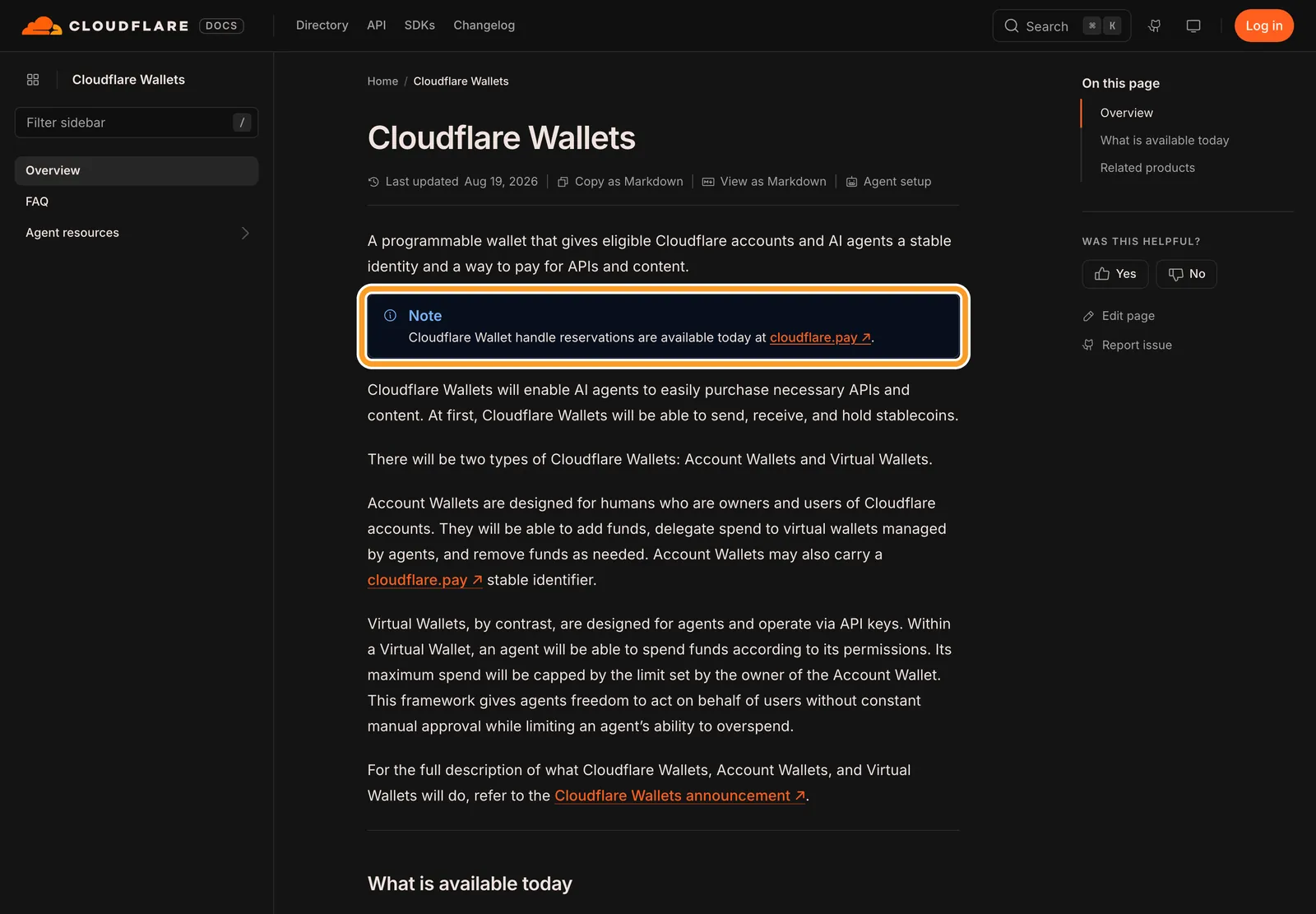Click the GitHub icon beside Report issue
Image resolution: width=1316 pixels, height=914 pixels.
tap(1088, 345)
